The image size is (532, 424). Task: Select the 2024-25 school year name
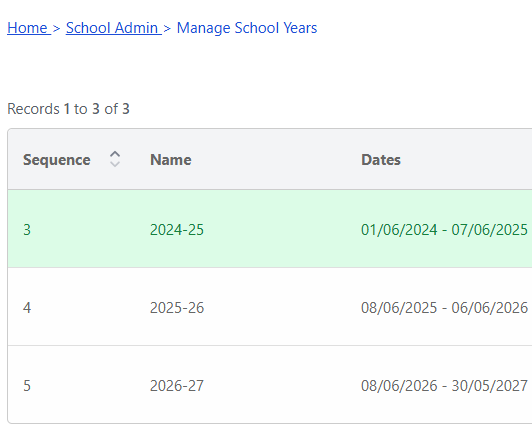(x=177, y=230)
